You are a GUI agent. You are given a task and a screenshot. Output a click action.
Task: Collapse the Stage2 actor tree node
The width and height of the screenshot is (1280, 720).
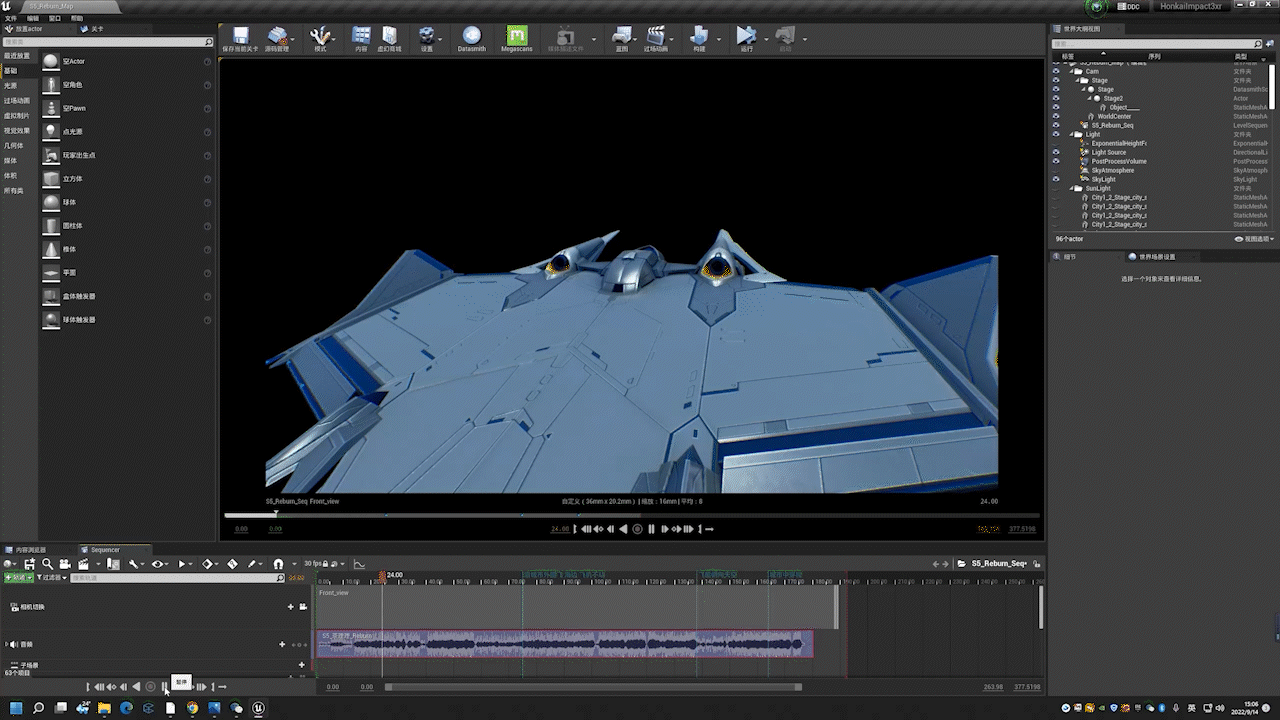click(1090, 98)
